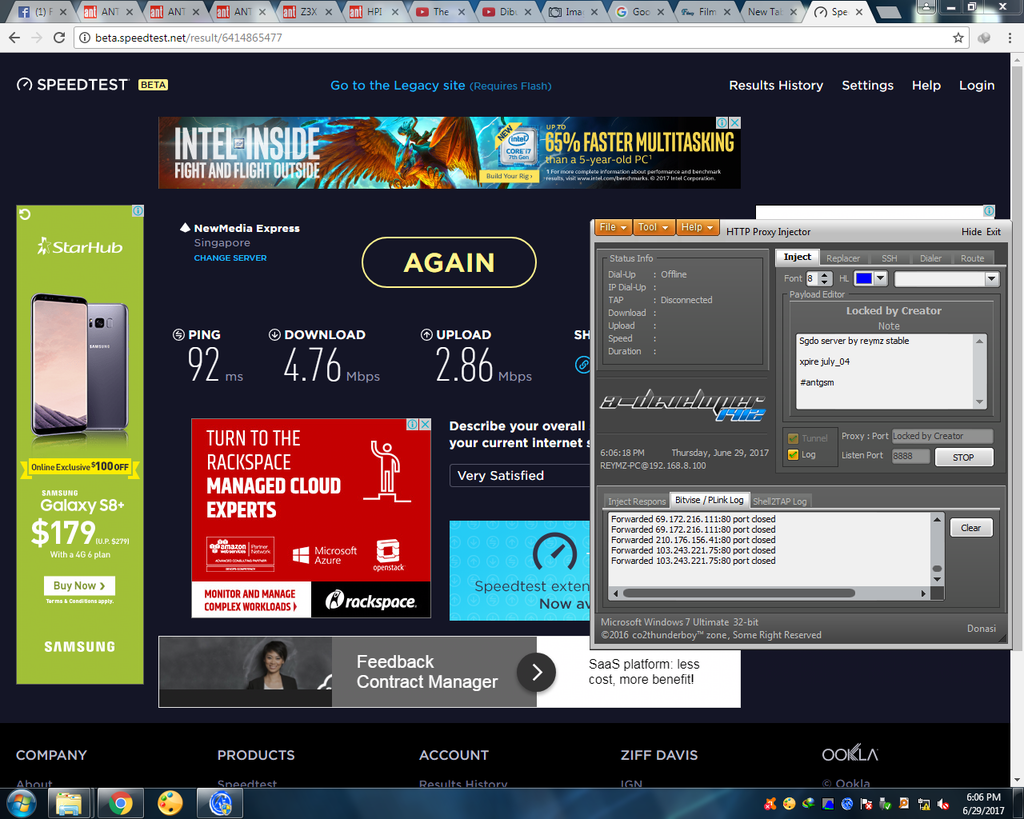
Task: Open the Inject Respons log tab
Action: [x=637, y=501]
